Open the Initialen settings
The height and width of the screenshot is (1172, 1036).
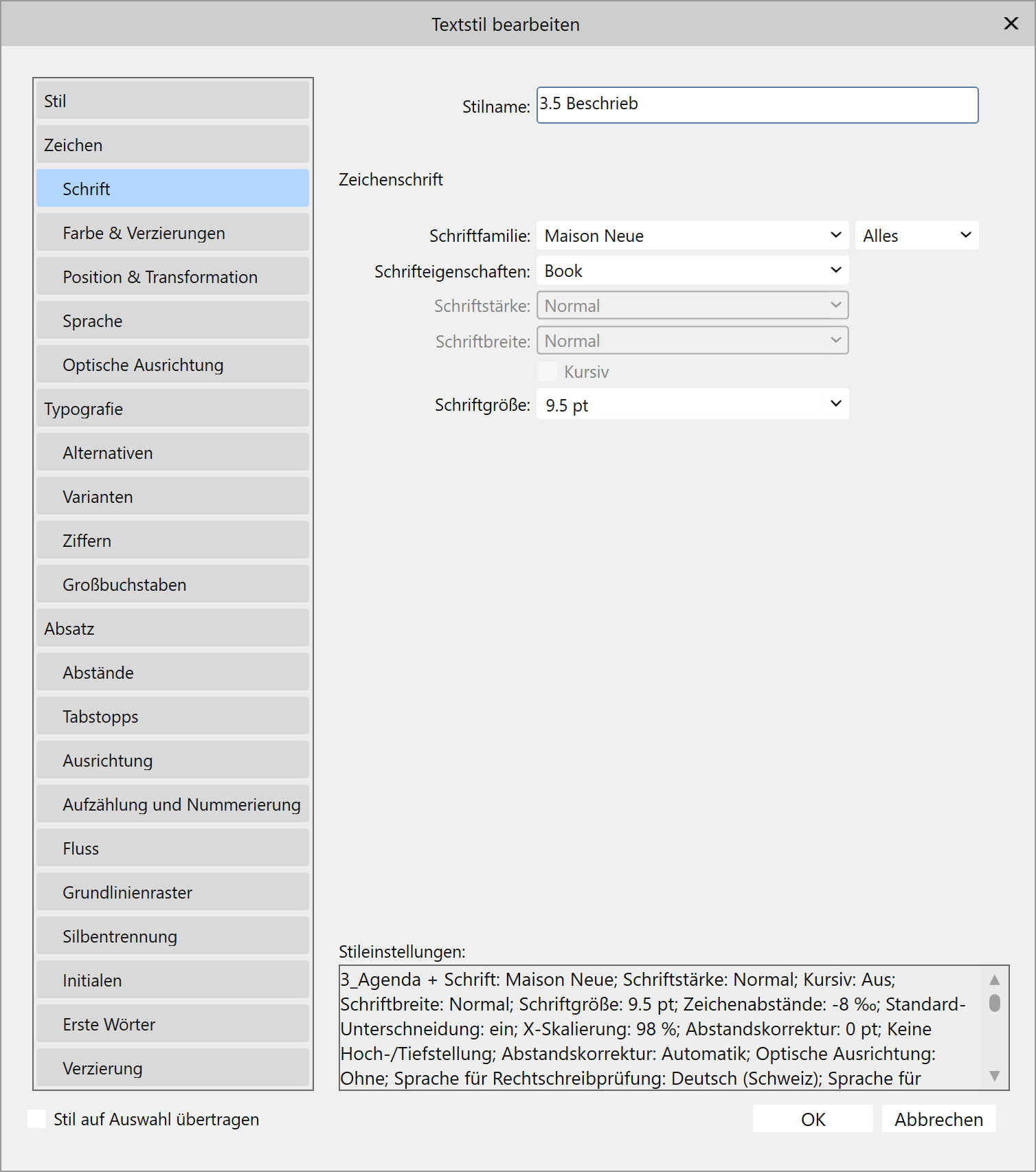pyautogui.click(x=172, y=980)
